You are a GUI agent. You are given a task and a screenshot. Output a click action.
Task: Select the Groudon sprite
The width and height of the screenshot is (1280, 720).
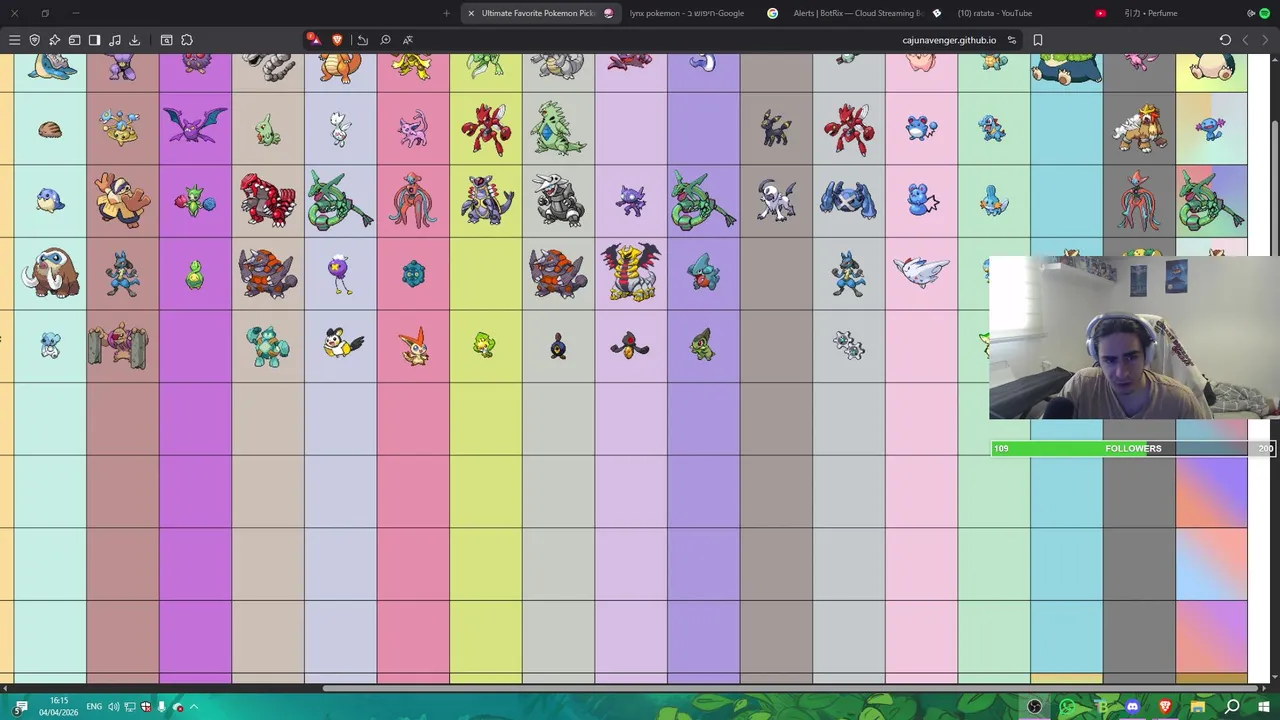click(x=267, y=200)
